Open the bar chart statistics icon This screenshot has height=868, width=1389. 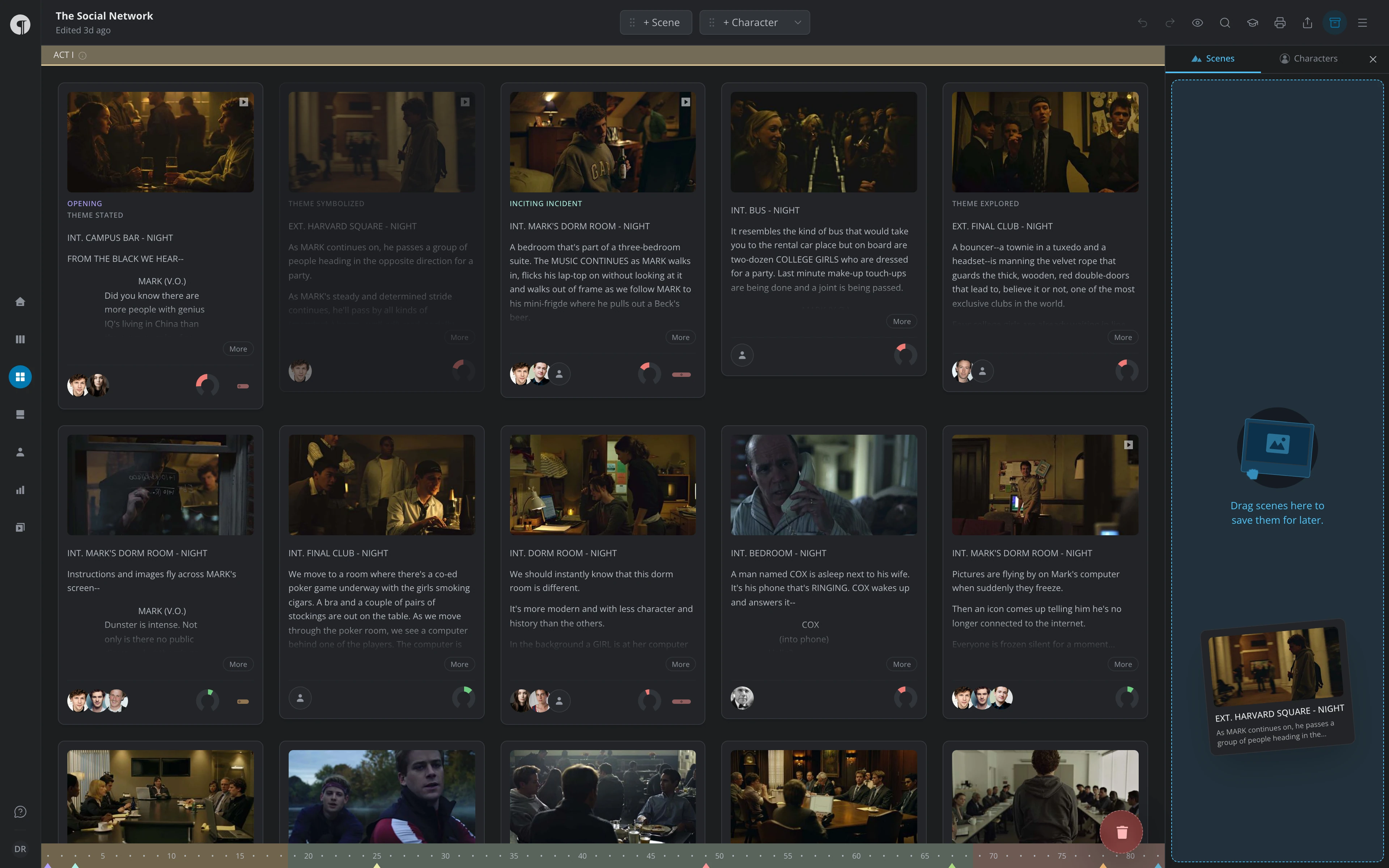[20, 490]
